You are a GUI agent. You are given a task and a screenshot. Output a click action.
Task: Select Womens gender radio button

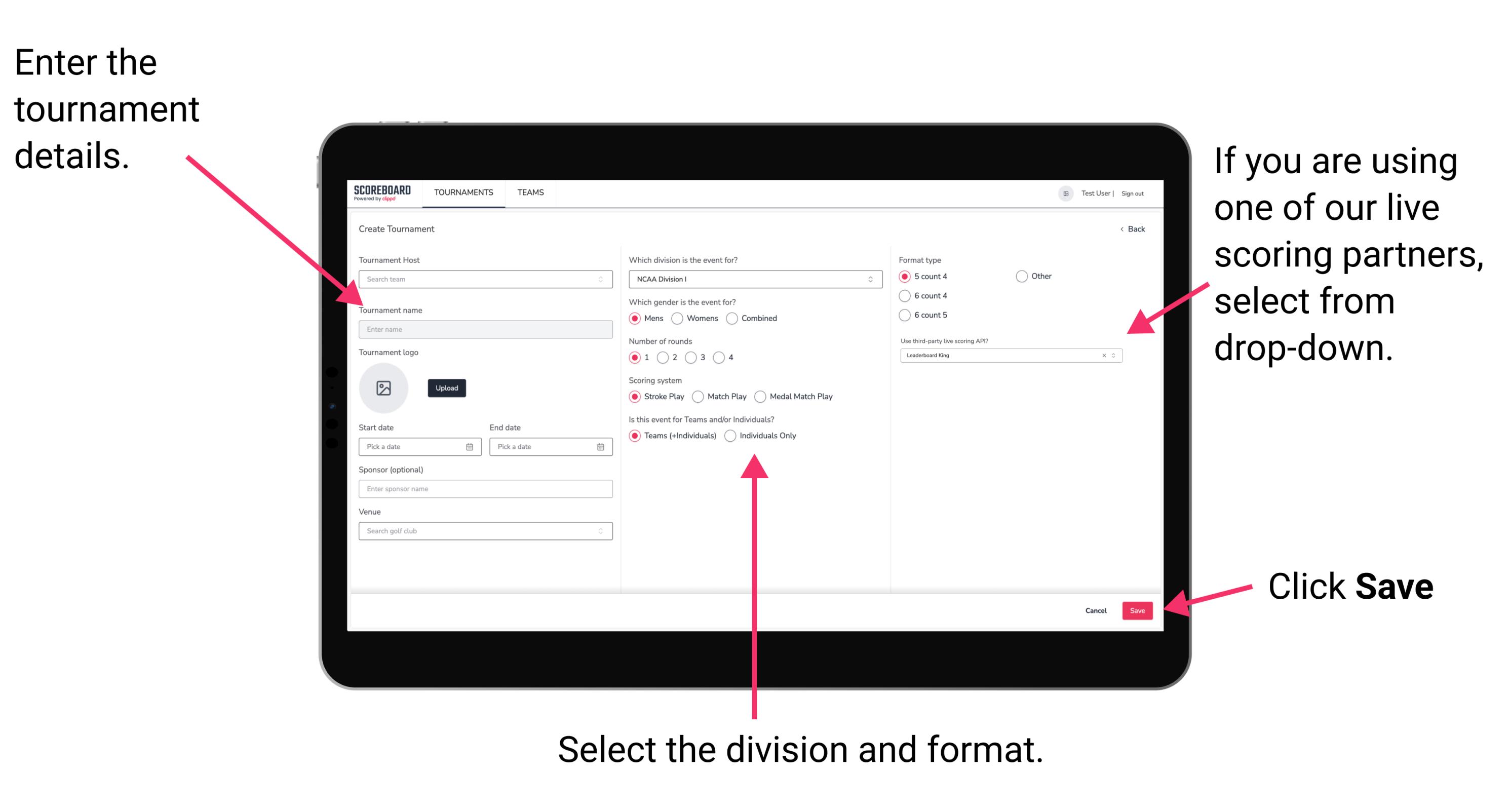[x=678, y=318]
